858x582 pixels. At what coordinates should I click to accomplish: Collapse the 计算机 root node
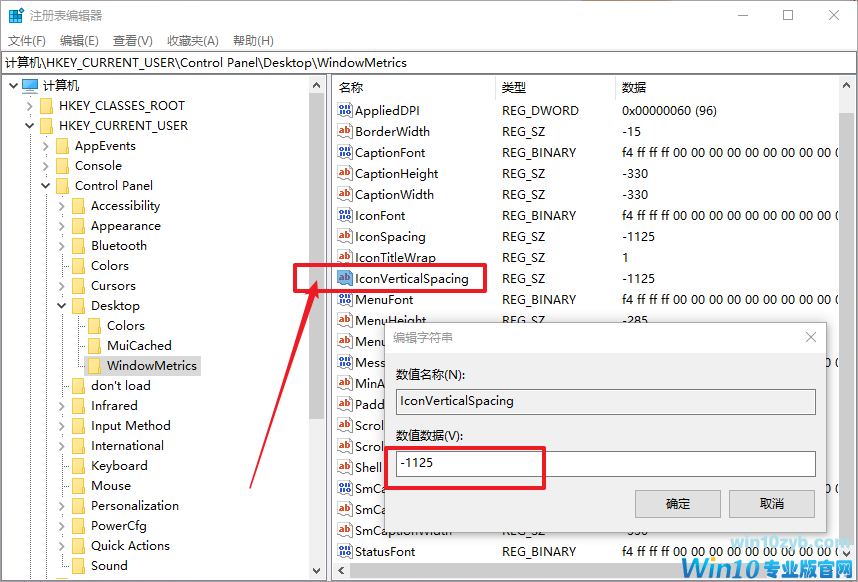(14, 86)
